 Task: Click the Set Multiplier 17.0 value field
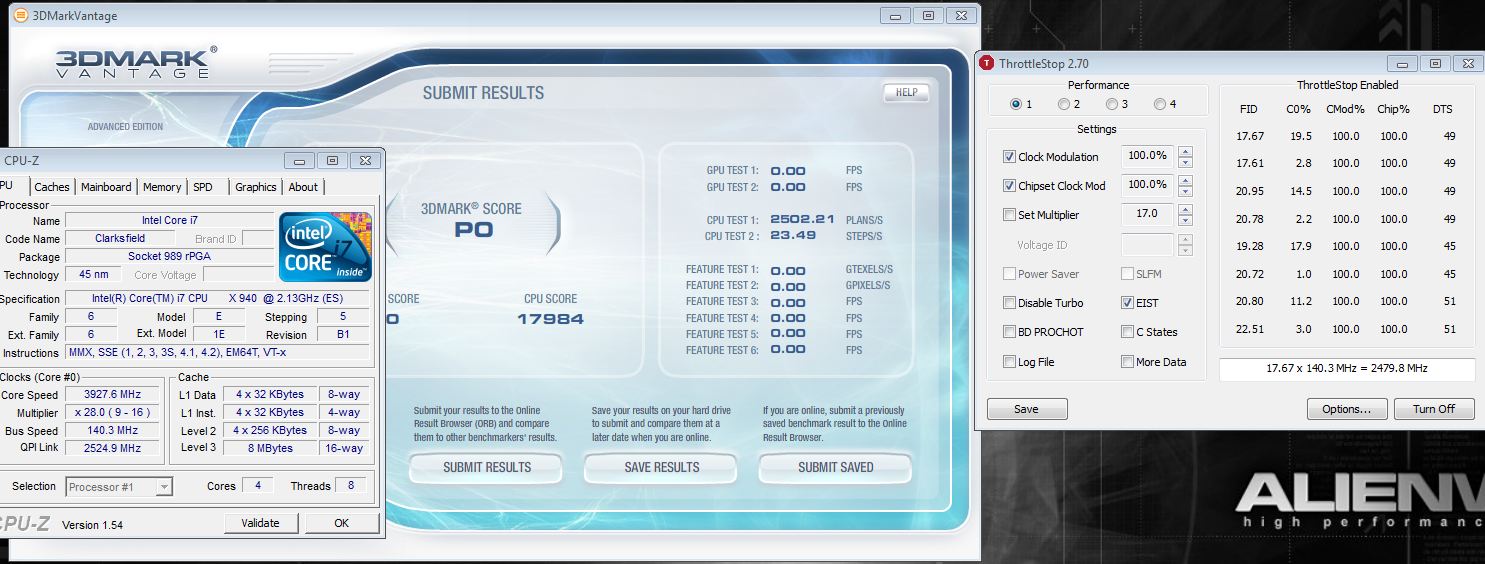1147,214
